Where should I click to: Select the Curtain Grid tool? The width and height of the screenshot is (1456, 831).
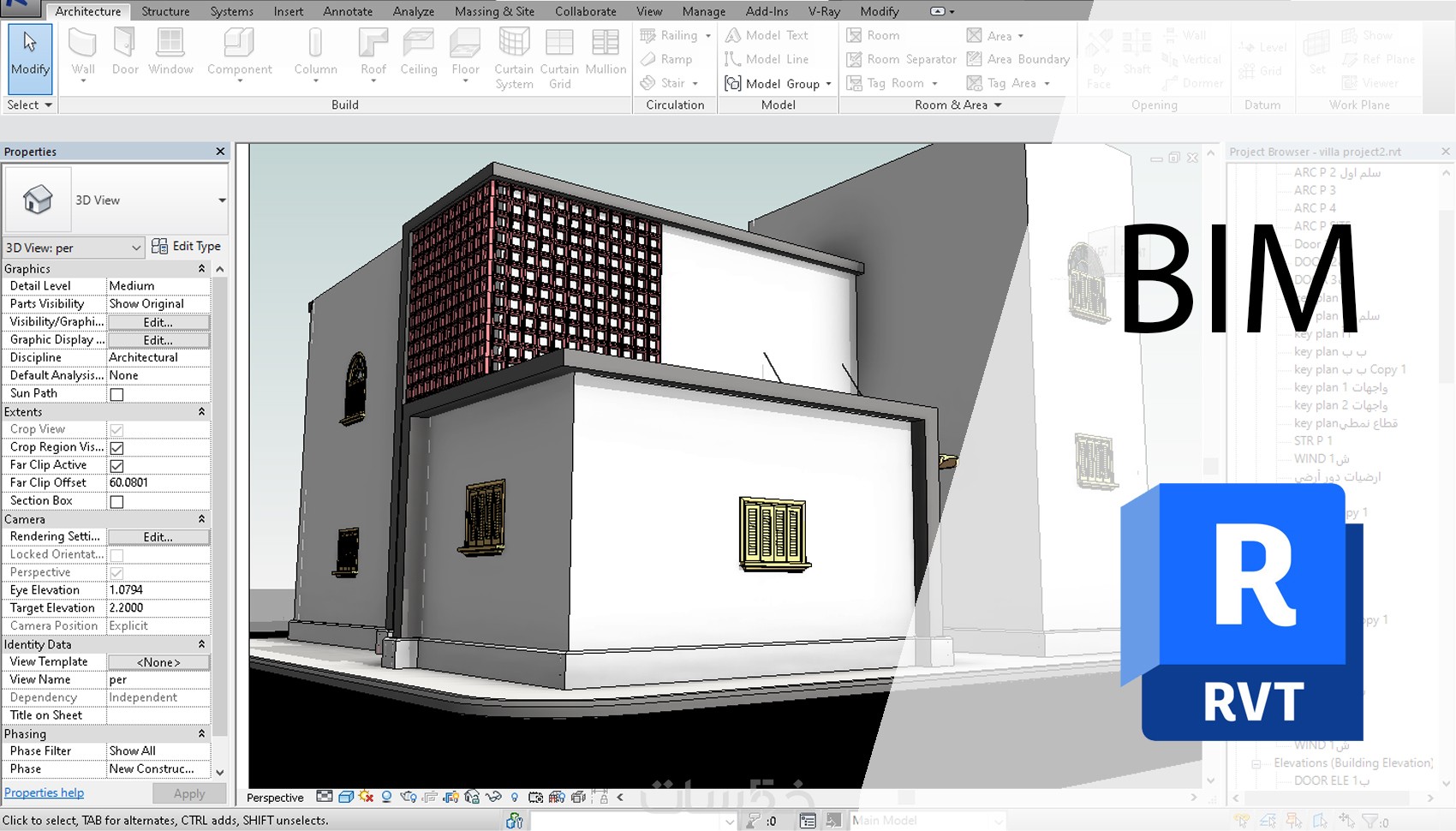pyautogui.click(x=559, y=58)
